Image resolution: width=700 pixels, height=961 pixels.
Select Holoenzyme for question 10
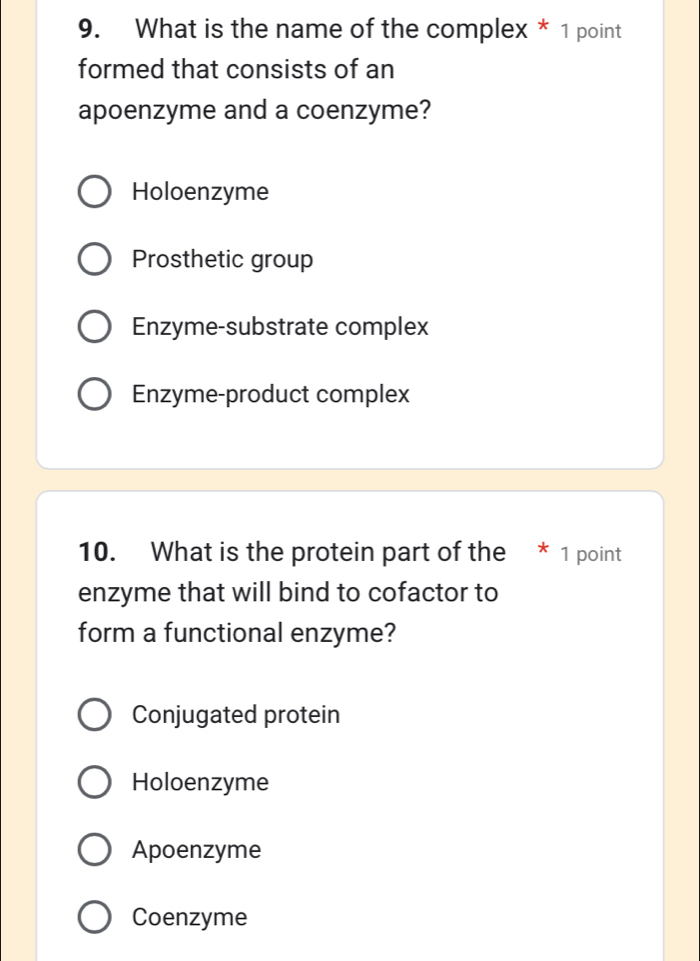pyautogui.click(x=94, y=782)
